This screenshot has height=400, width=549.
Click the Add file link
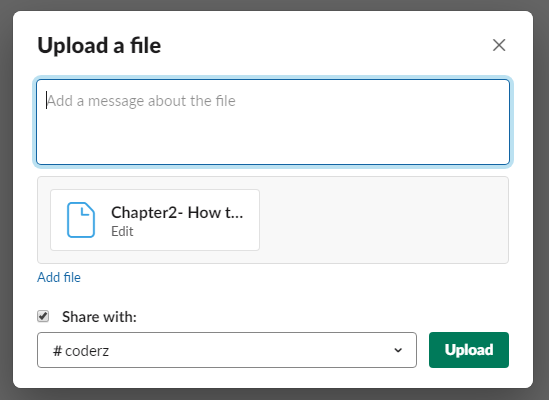[x=59, y=277]
